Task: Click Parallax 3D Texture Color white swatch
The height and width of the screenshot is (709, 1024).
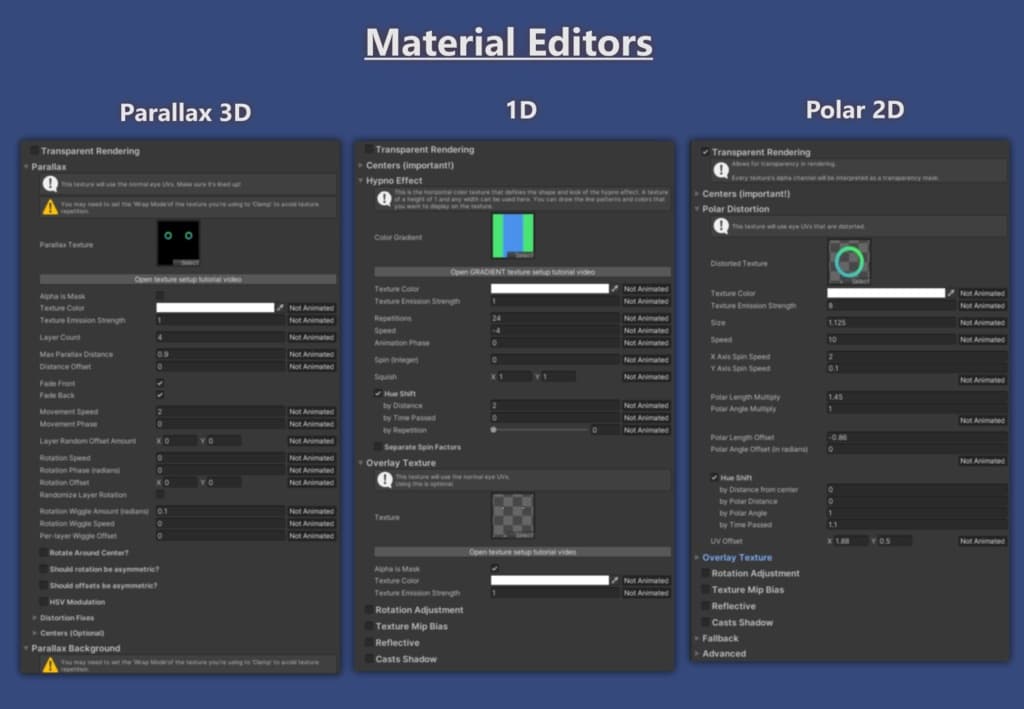Action: tap(215, 307)
